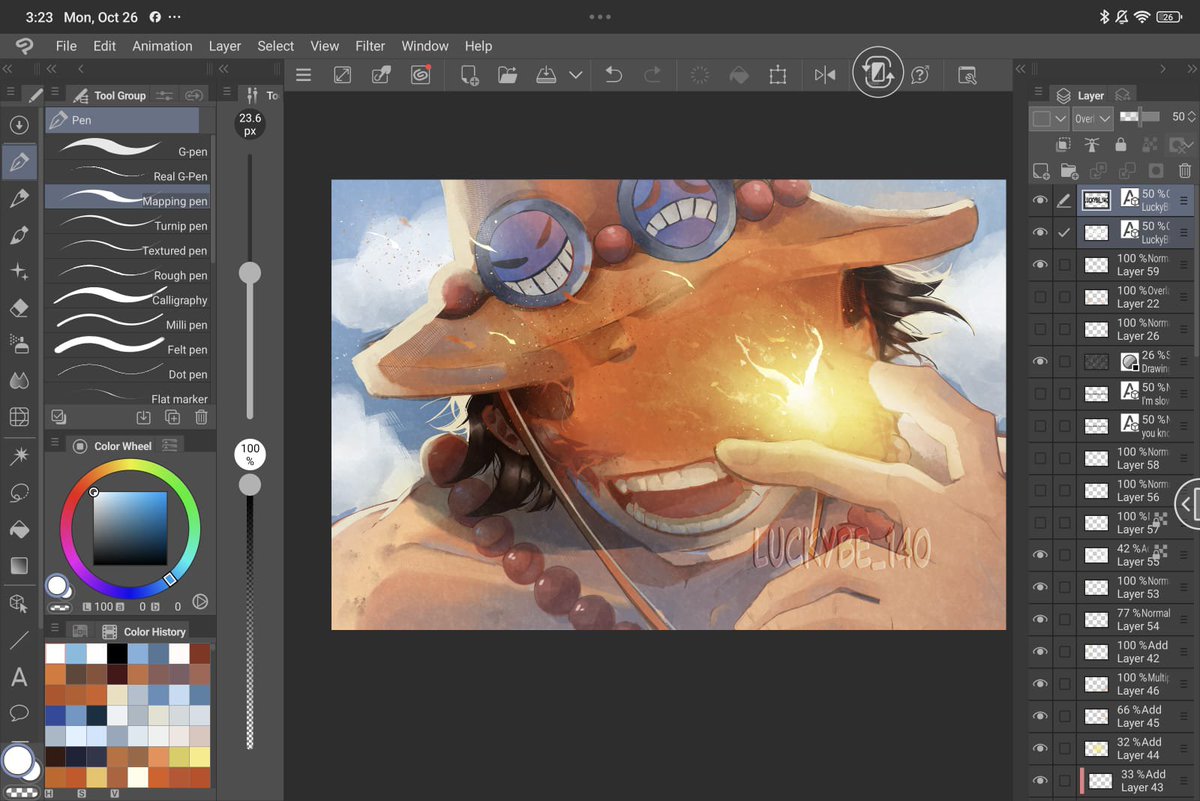
Task: Open the Window menu
Action: pyautogui.click(x=425, y=46)
